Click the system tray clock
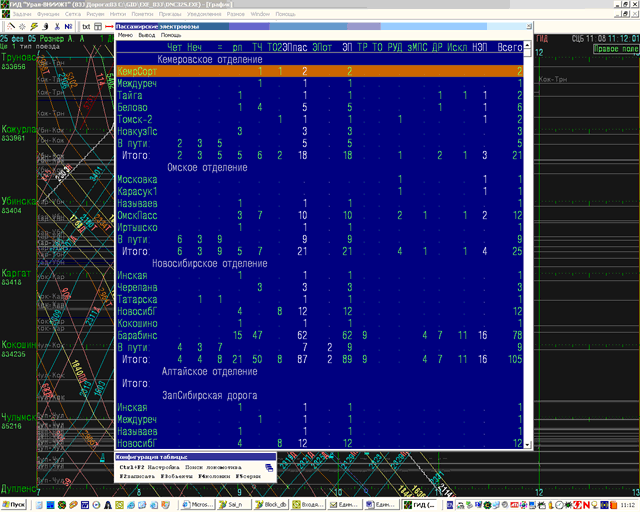Image resolution: width=640 pixels, height=512 pixels. pos(623,504)
